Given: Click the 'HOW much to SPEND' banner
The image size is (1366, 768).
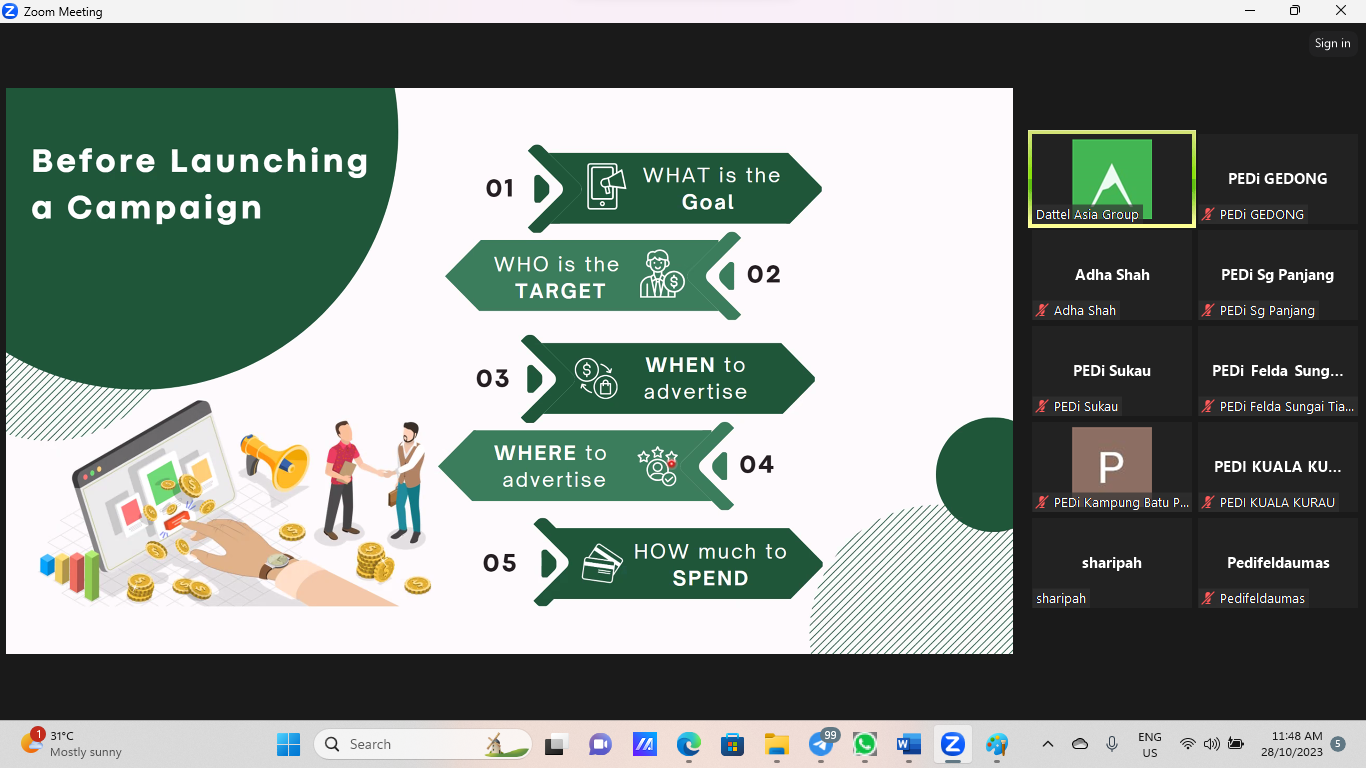Looking at the screenshot, I should [678, 563].
